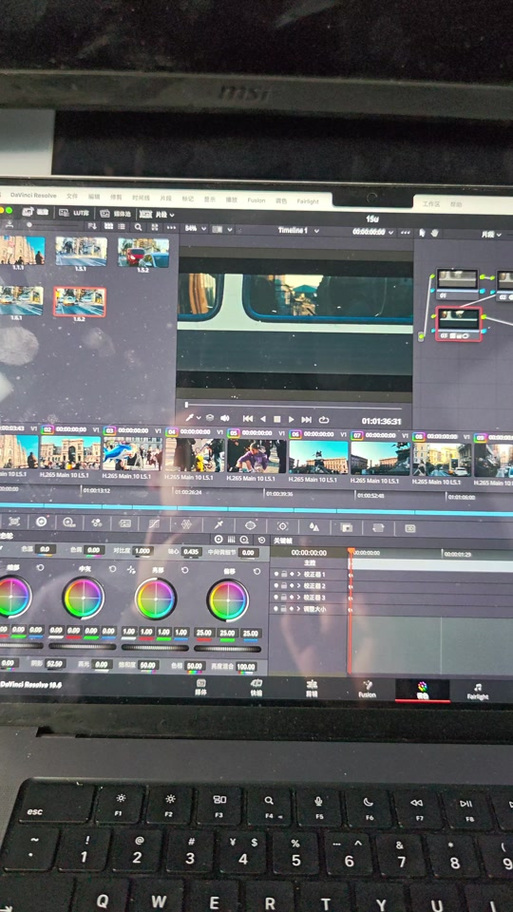Expand the 校正器1 keyframe row
The height and width of the screenshot is (912, 513).
300,574
